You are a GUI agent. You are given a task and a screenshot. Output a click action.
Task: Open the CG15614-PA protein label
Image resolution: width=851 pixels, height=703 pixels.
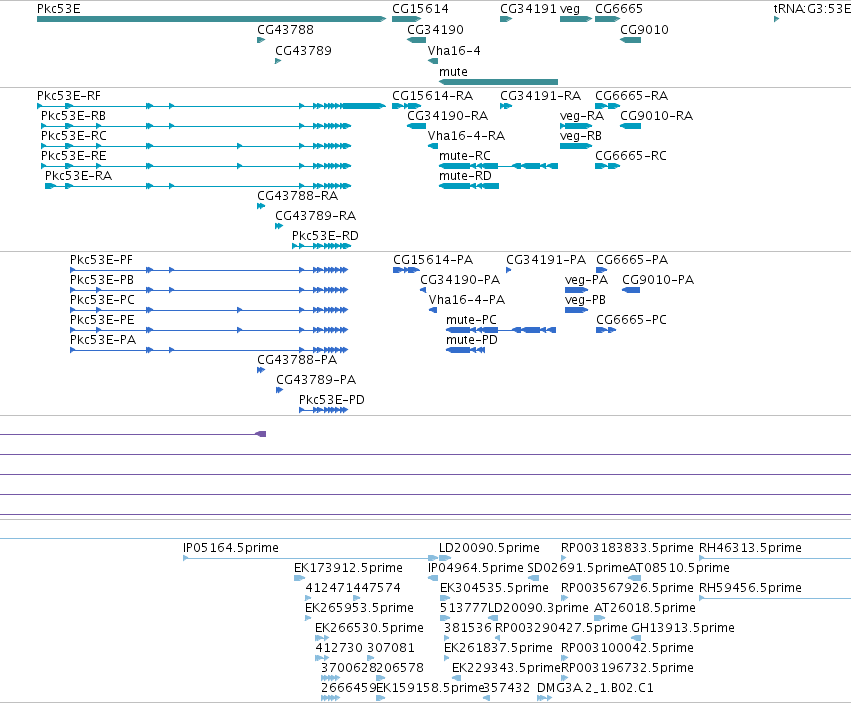point(433,259)
